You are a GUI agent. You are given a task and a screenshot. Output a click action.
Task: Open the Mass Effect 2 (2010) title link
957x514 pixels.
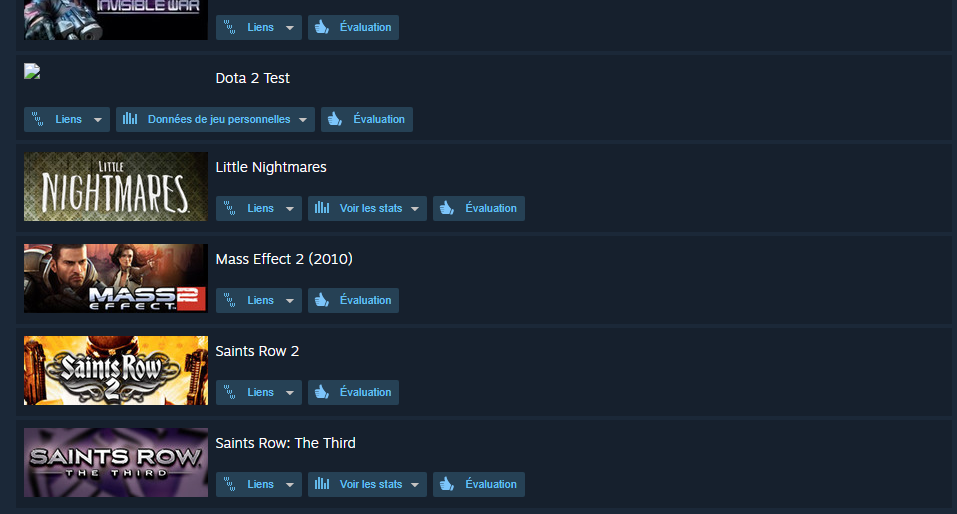pyautogui.click(x=284, y=259)
